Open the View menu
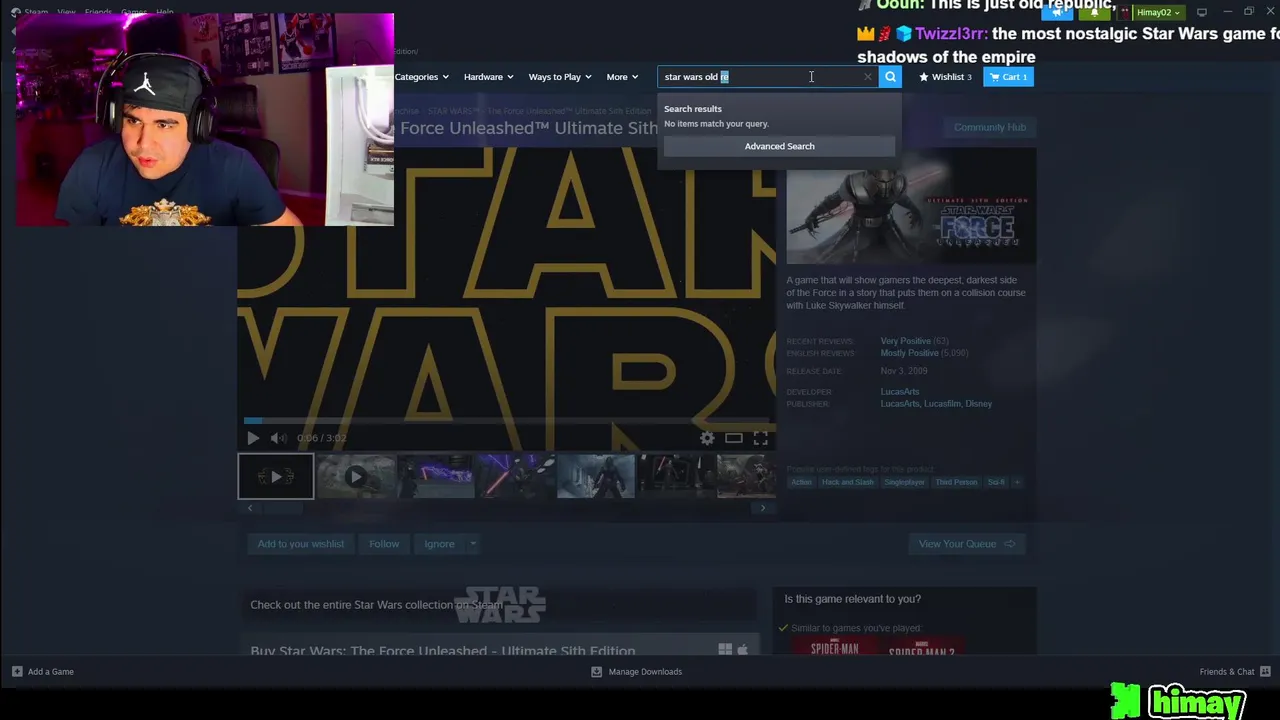The height and width of the screenshot is (720, 1280). tap(66, 12)
